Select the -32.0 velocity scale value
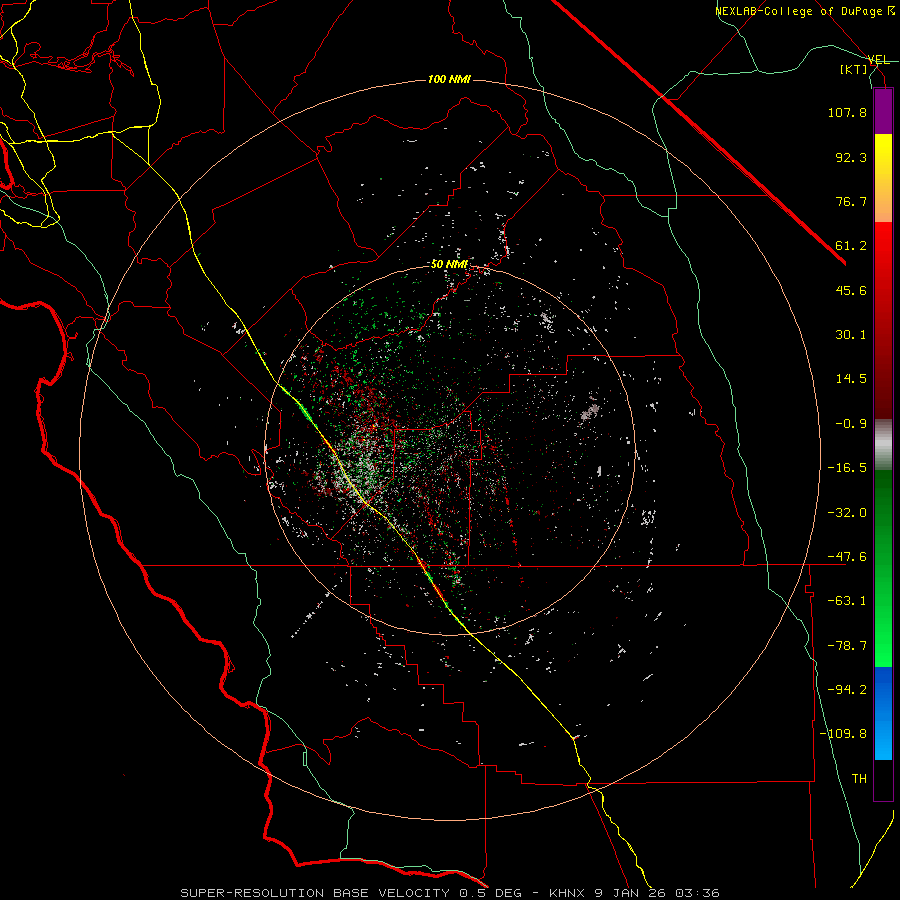Image resolution: width=900 pixels, height=900 pixels. (x=847, y=513)
